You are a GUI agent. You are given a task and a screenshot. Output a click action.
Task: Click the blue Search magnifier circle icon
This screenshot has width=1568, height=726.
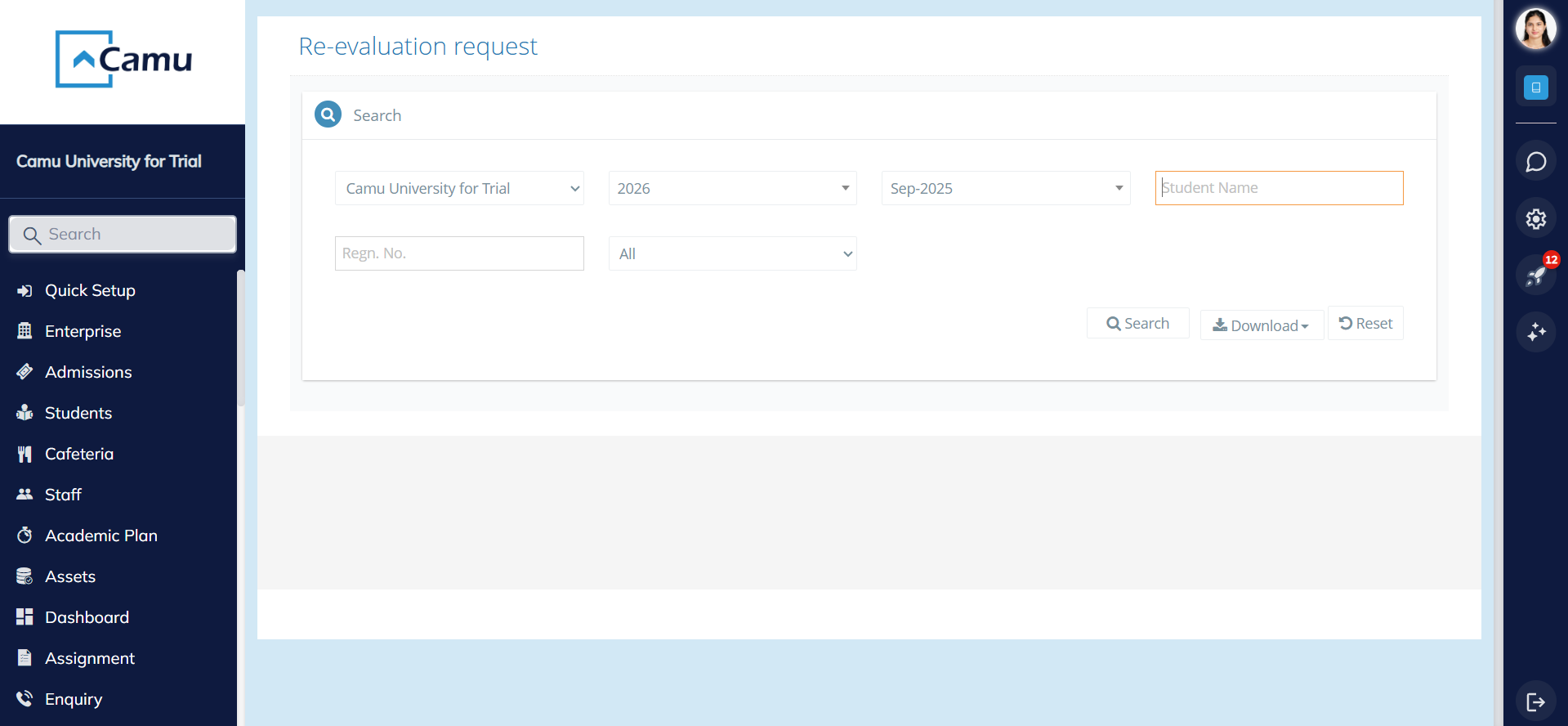(328, 114)
